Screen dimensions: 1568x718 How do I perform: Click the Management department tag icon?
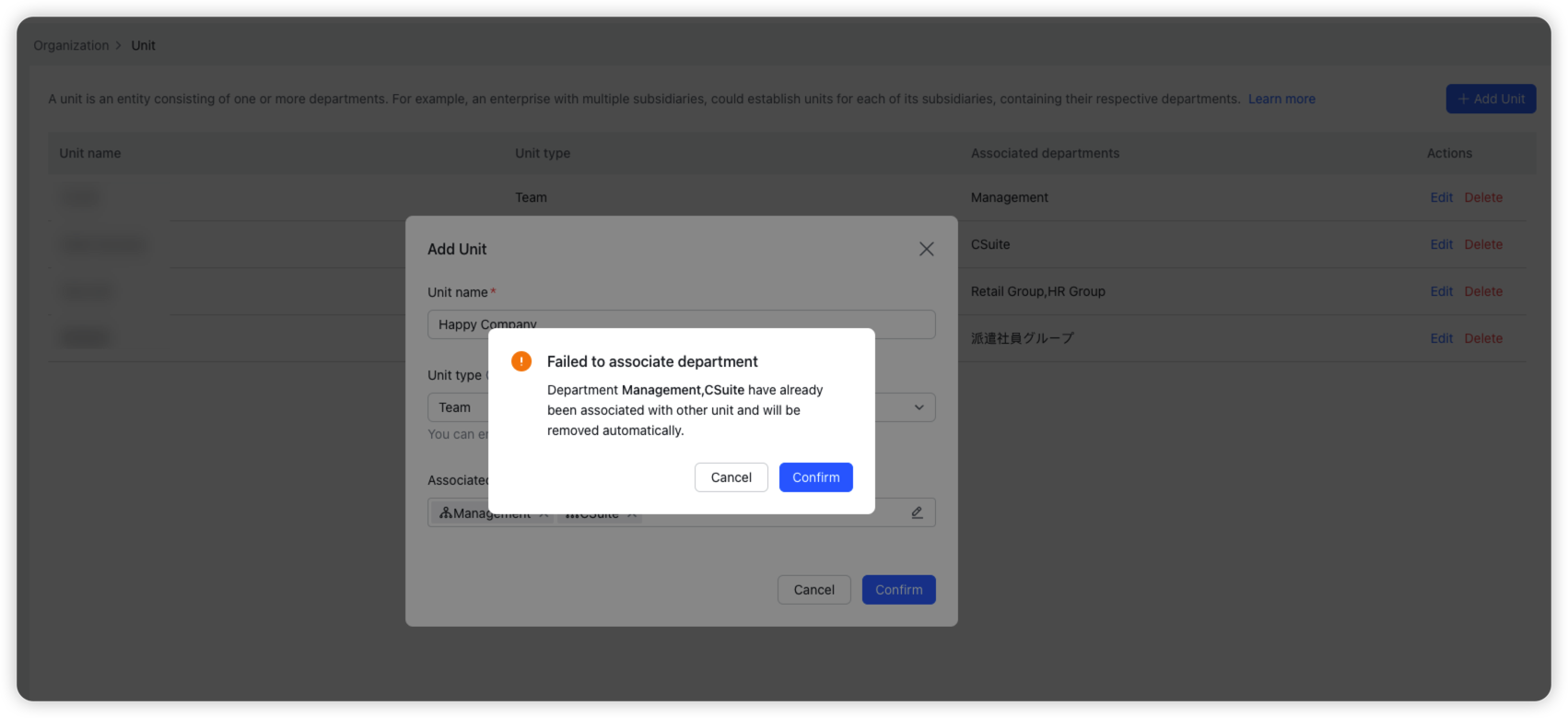click(445, 513)
